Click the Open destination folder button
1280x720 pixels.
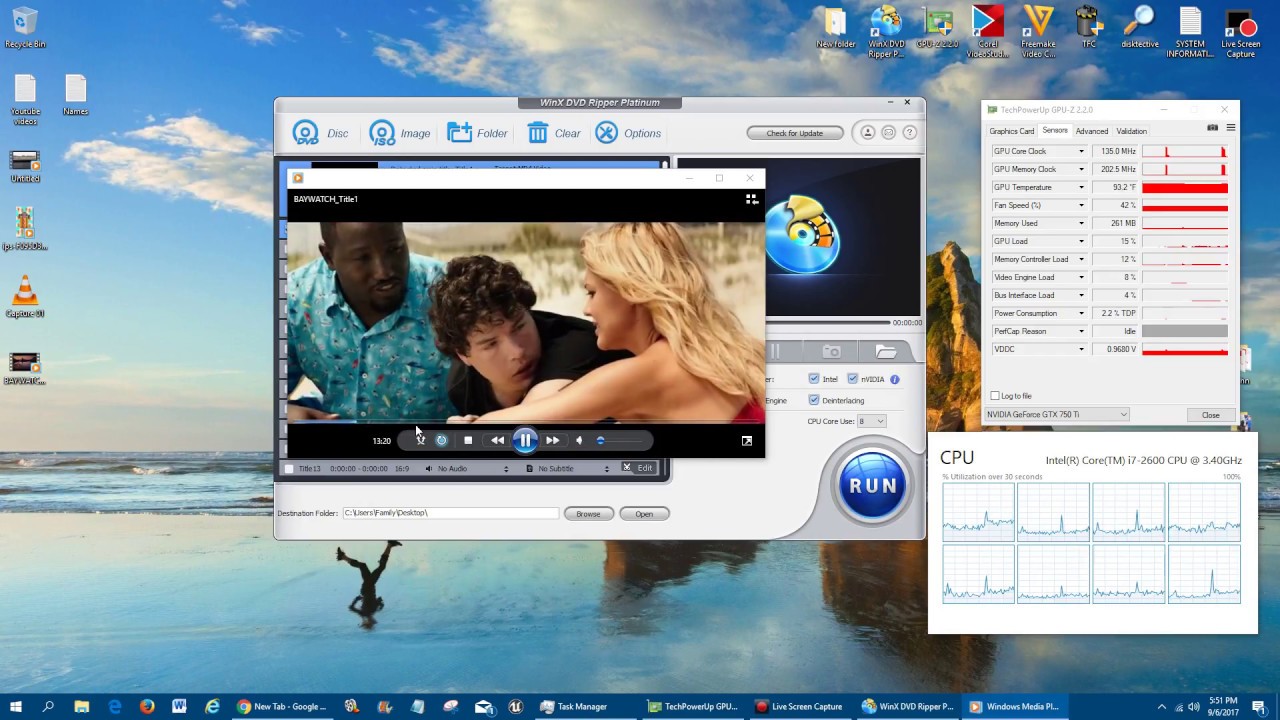click(x=644, y=514)
